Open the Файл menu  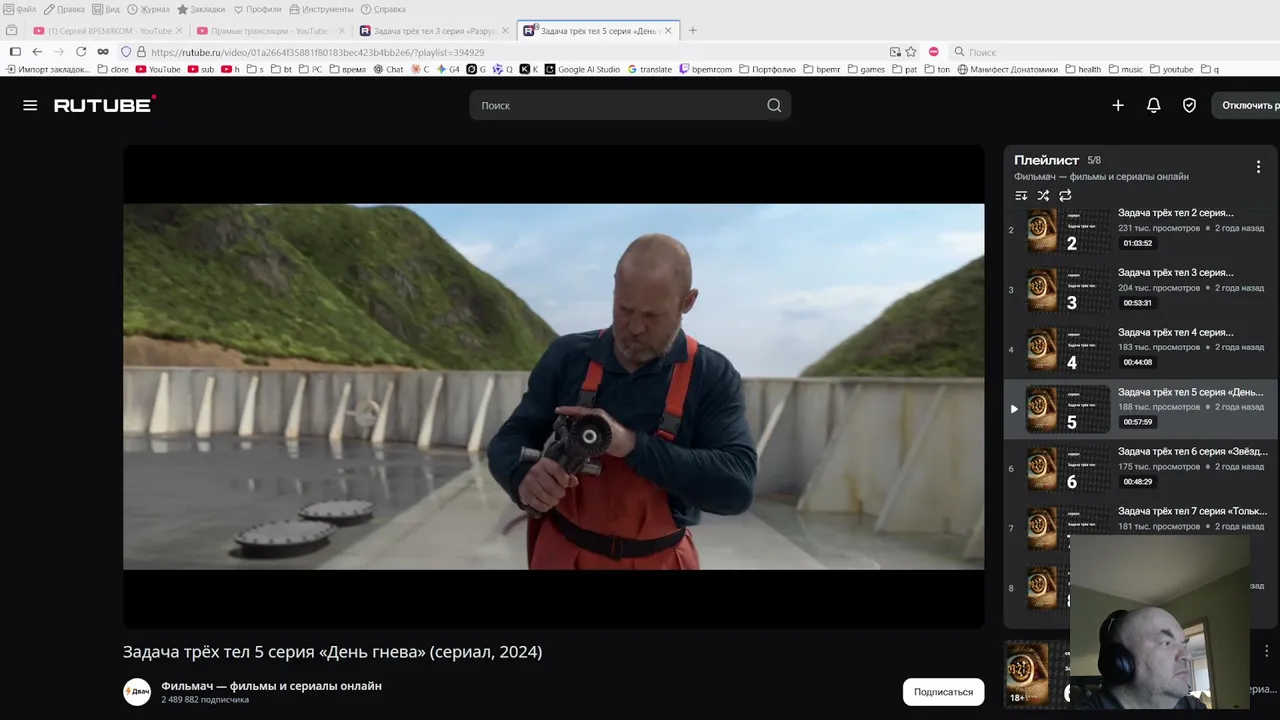20,9
